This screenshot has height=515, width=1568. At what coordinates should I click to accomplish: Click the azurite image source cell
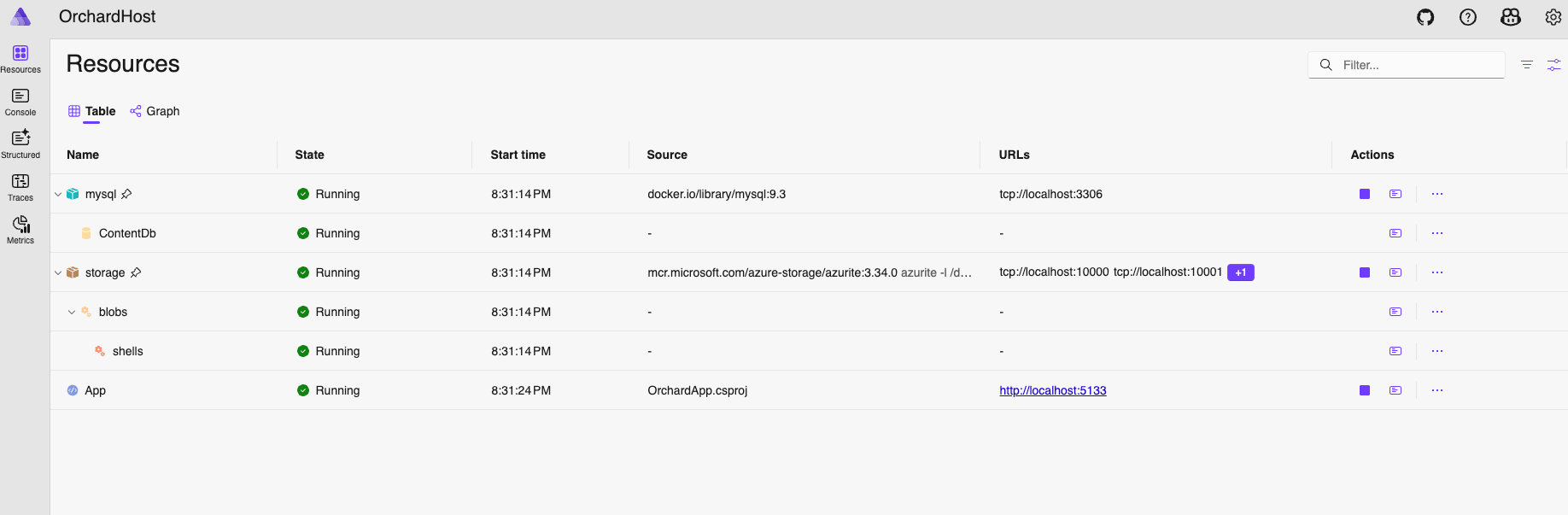pyautogui.click(x=810, y=272)
